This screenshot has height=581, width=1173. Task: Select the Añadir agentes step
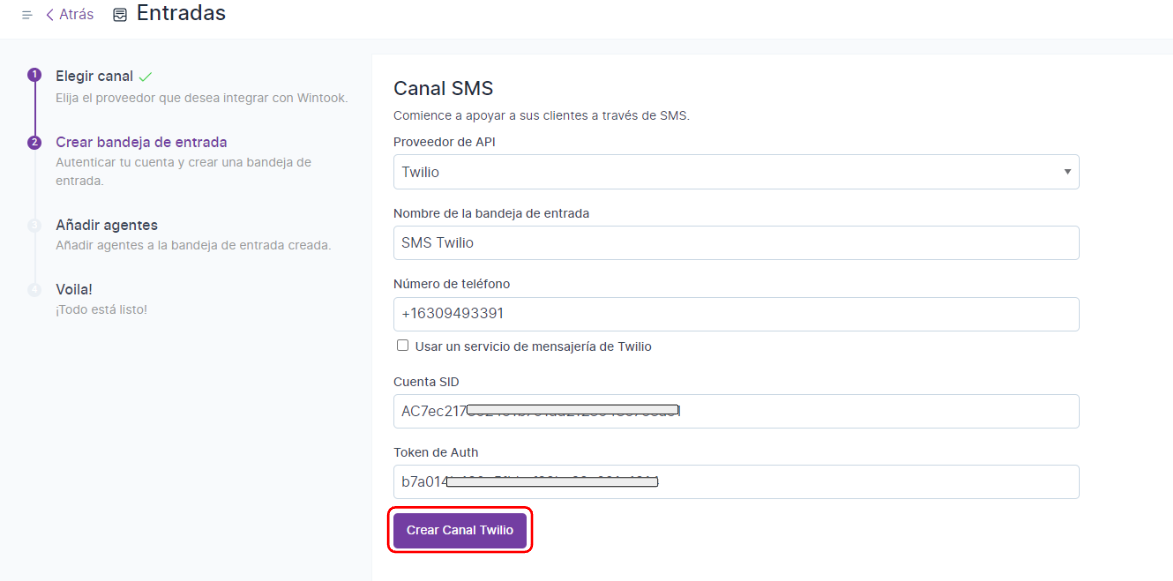coord(106,225)
